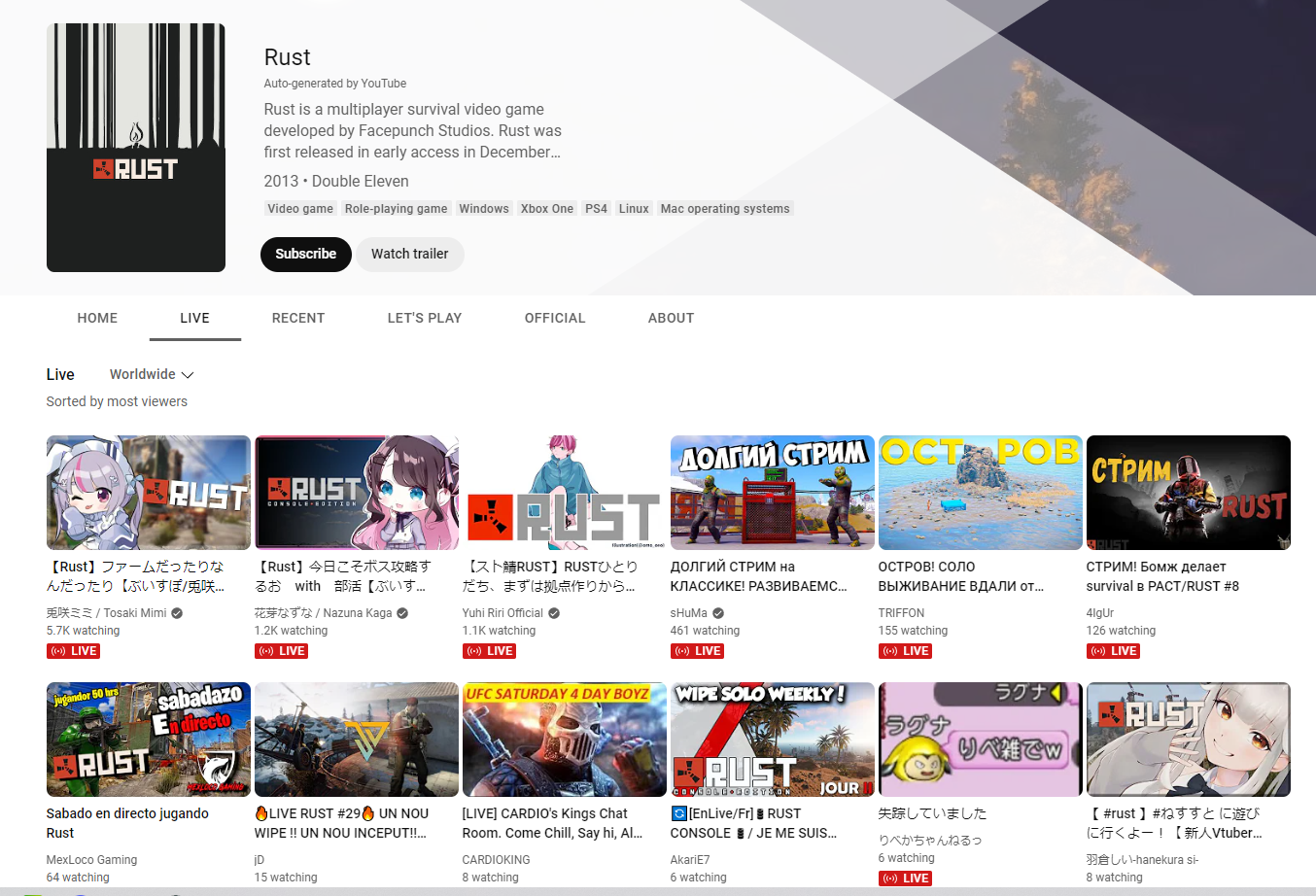Click the title CARDIO's Kings Chat Room

click(x=552, y=823)
